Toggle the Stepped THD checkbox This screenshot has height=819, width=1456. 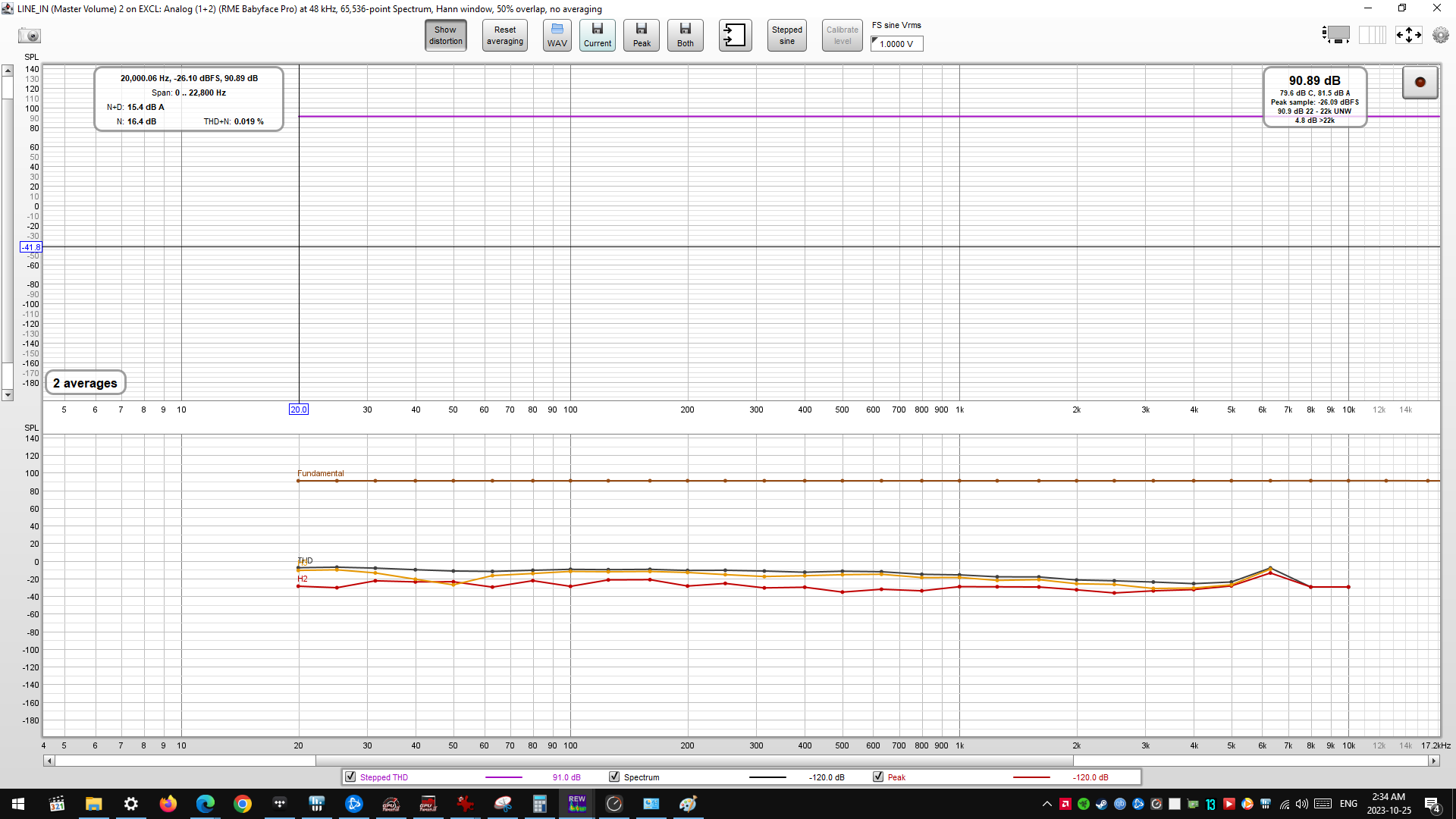[350, 777]
